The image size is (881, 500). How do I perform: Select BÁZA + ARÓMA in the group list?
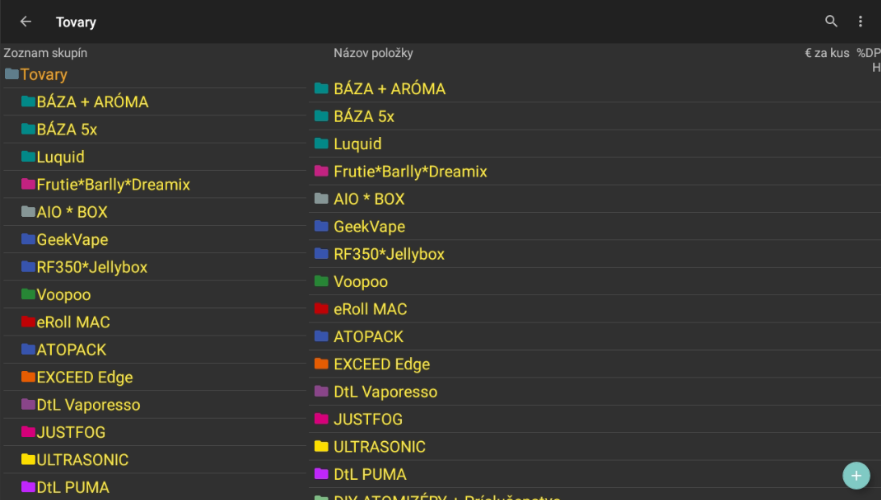[92, 102]
